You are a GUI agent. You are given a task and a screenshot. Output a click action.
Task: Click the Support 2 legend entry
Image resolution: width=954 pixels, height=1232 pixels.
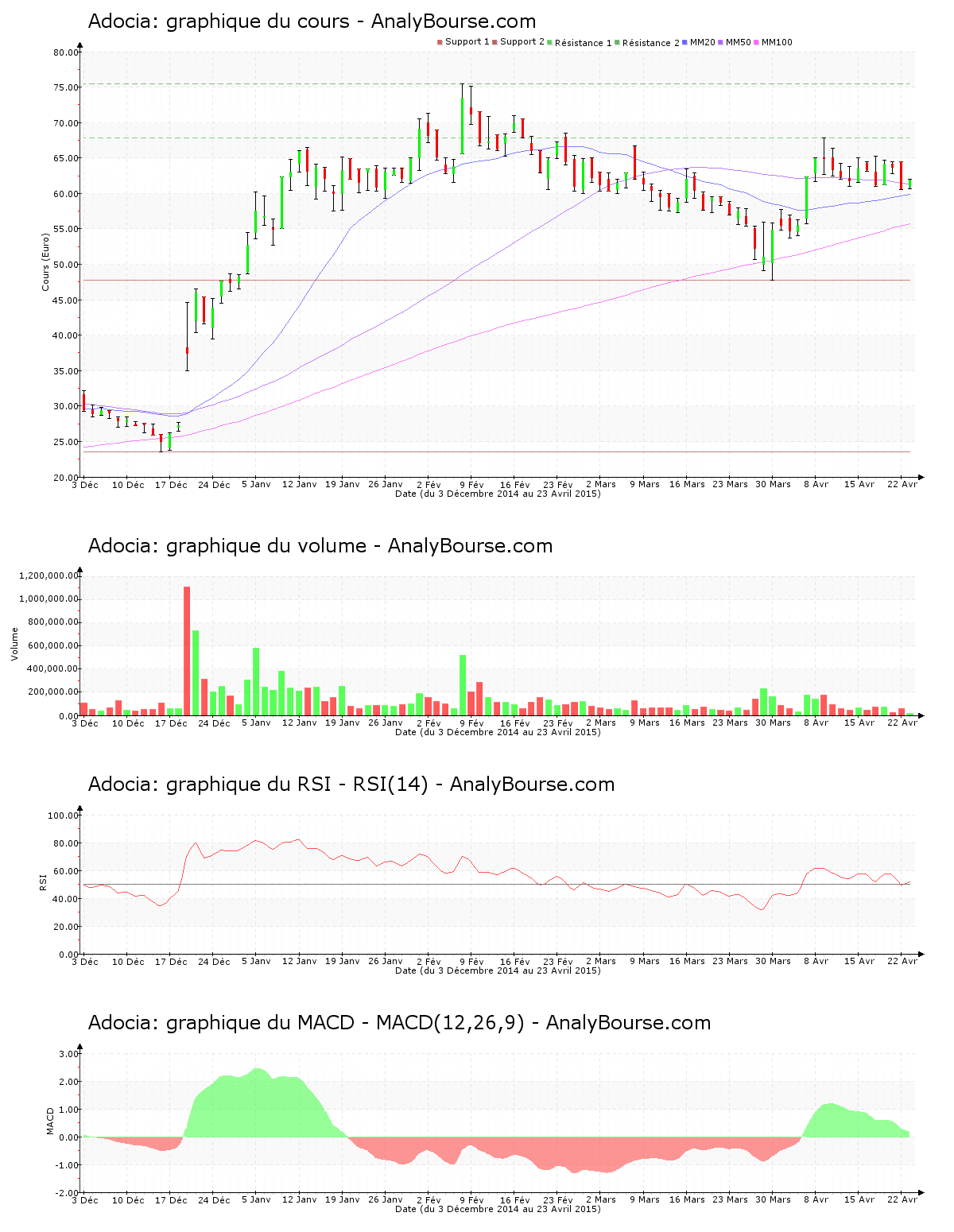tap(518, 42)
